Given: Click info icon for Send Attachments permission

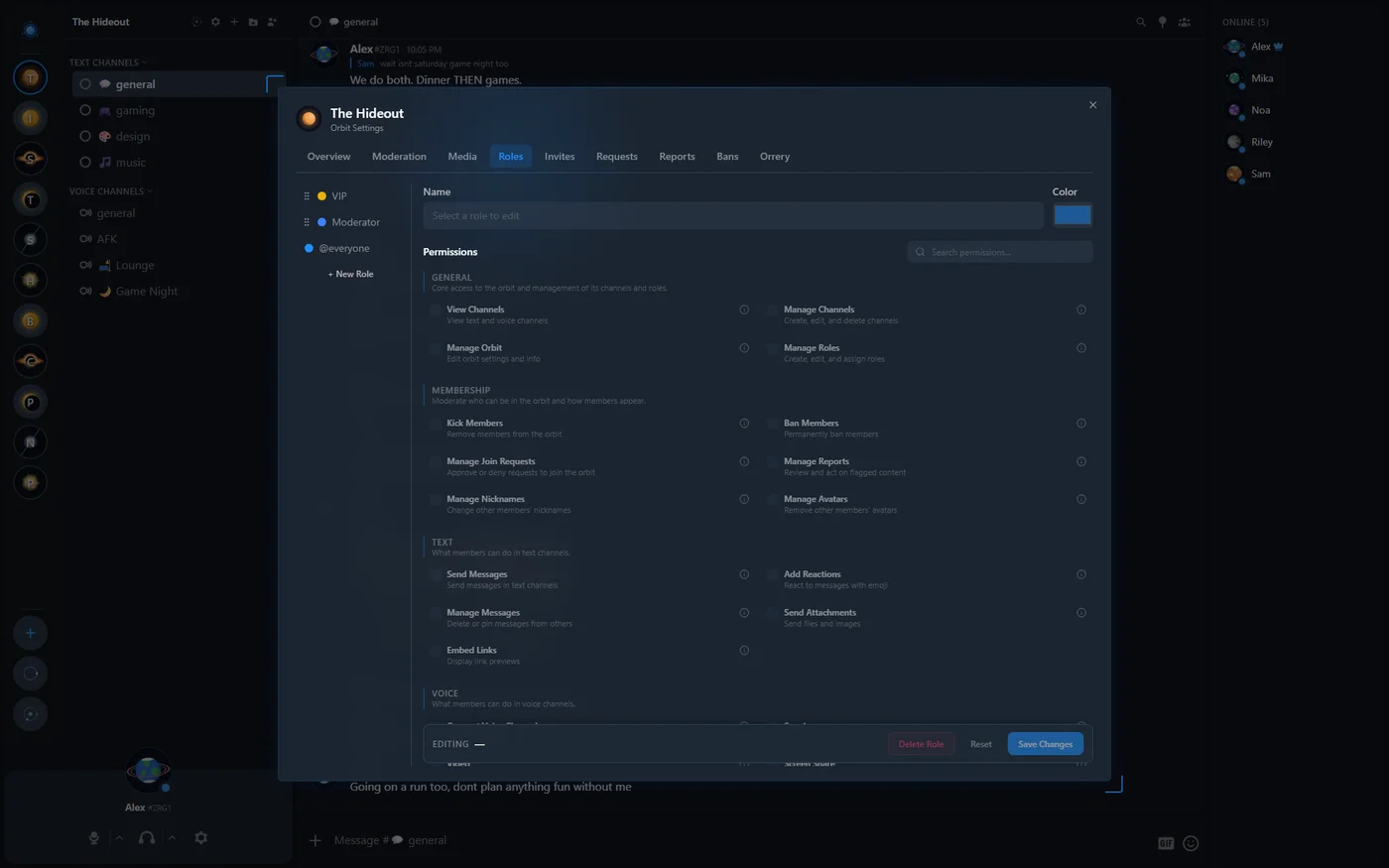Looking at the screenshot, I should 1081,613.
